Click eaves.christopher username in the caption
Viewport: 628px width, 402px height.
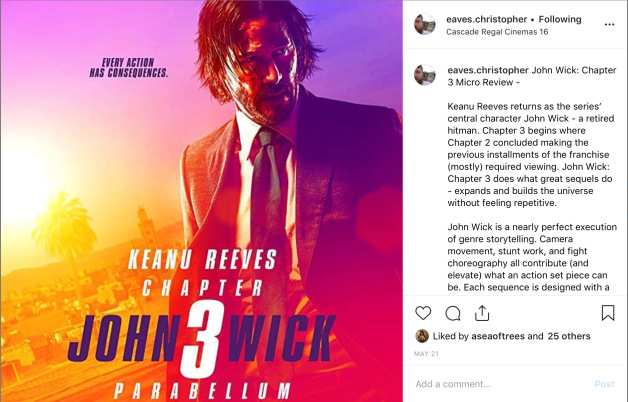(x=488, y=70)
